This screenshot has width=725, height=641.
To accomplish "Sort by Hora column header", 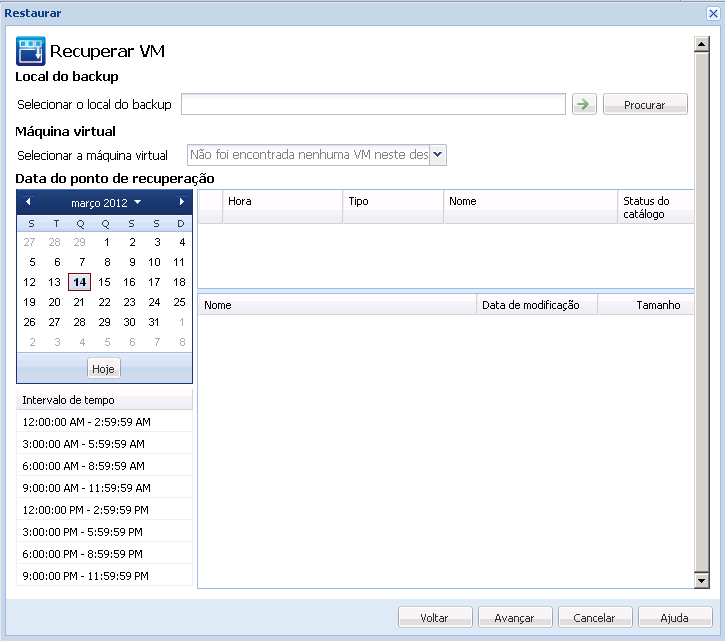I will click(x=282, y=201).
